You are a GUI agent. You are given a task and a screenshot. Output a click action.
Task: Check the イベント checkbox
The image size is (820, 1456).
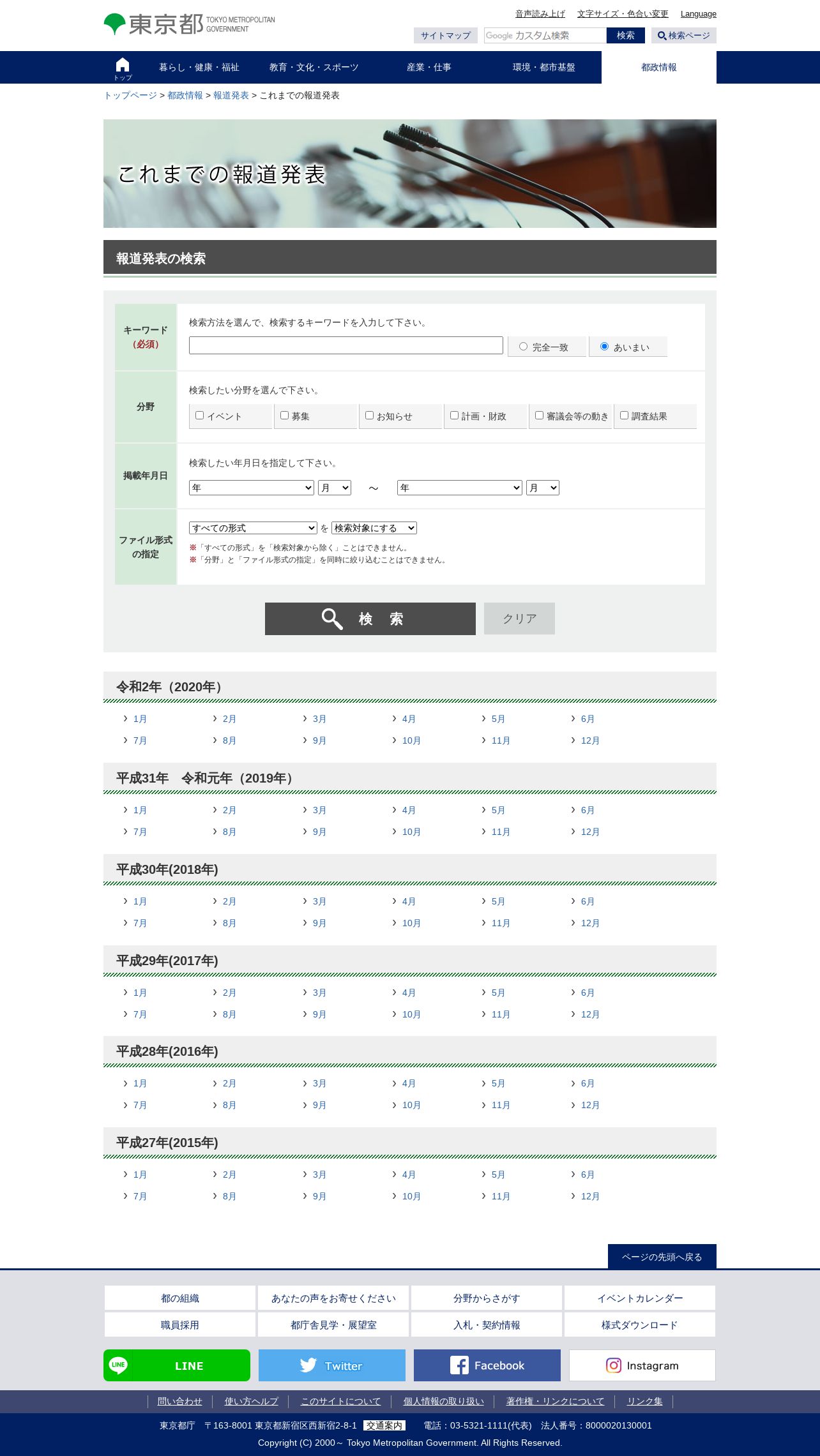(199, 416)
